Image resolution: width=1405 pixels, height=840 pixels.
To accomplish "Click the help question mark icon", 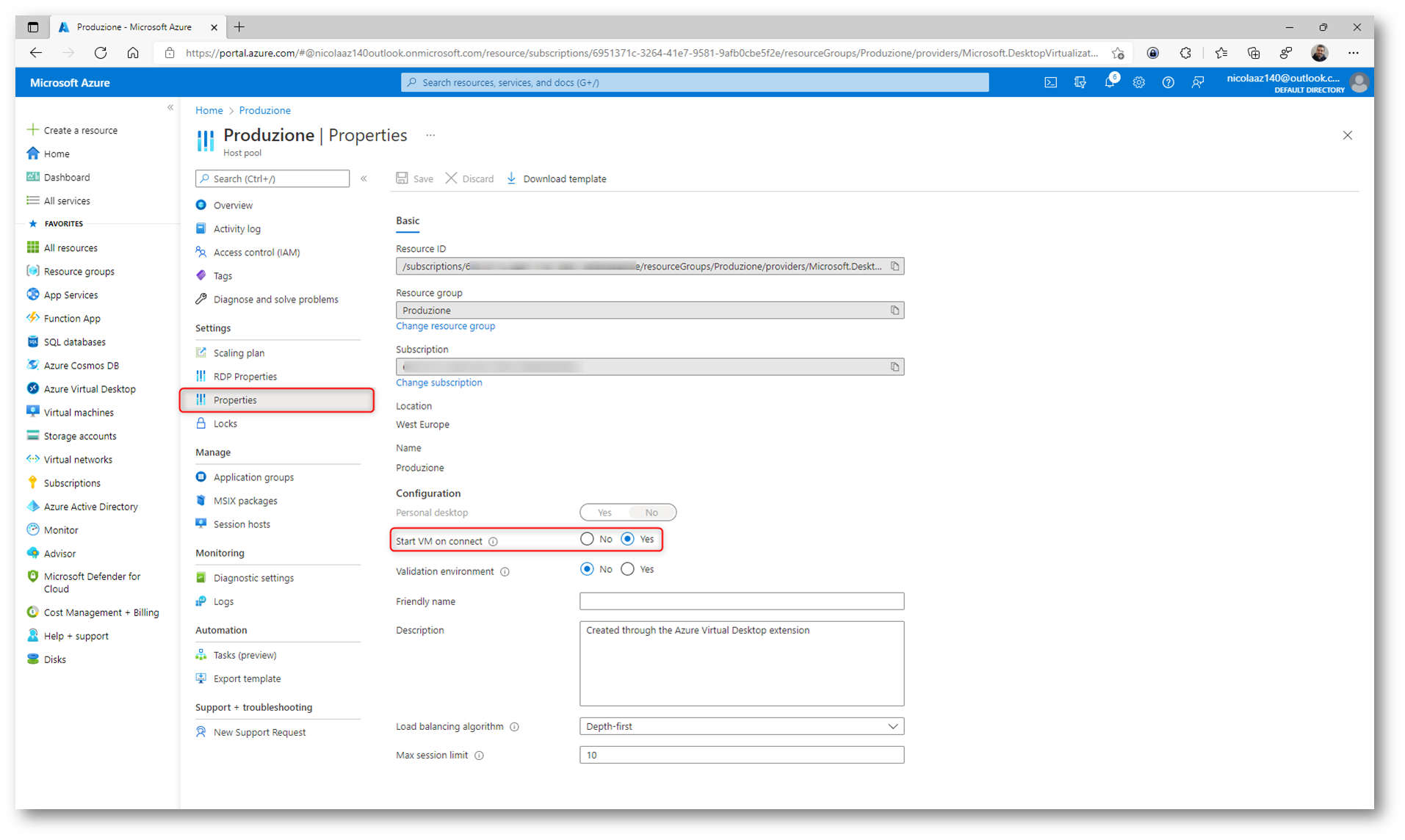I will [1168, 83].
